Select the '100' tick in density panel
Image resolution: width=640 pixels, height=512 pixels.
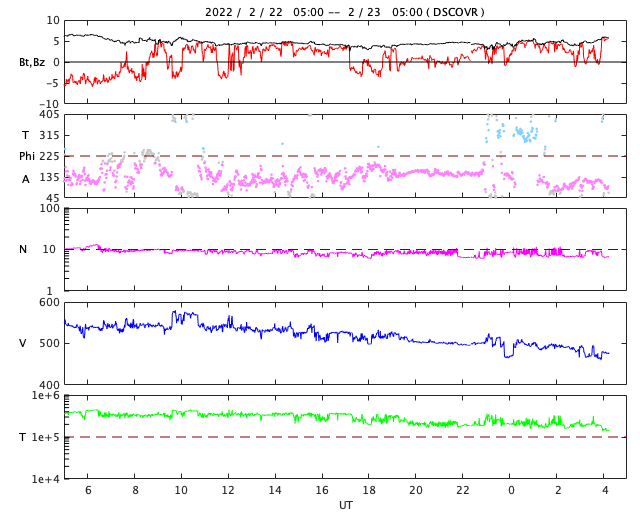pyautogui.click(x=49, y=208)
